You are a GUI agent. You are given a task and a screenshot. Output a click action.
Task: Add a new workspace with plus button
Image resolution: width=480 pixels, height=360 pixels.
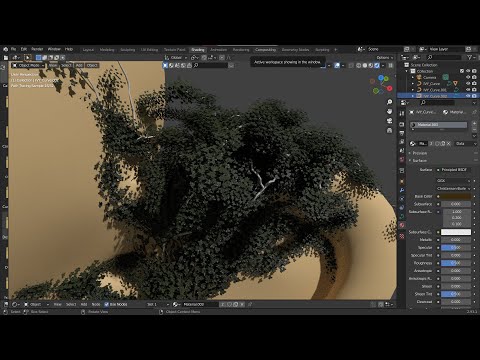(336, 50)
